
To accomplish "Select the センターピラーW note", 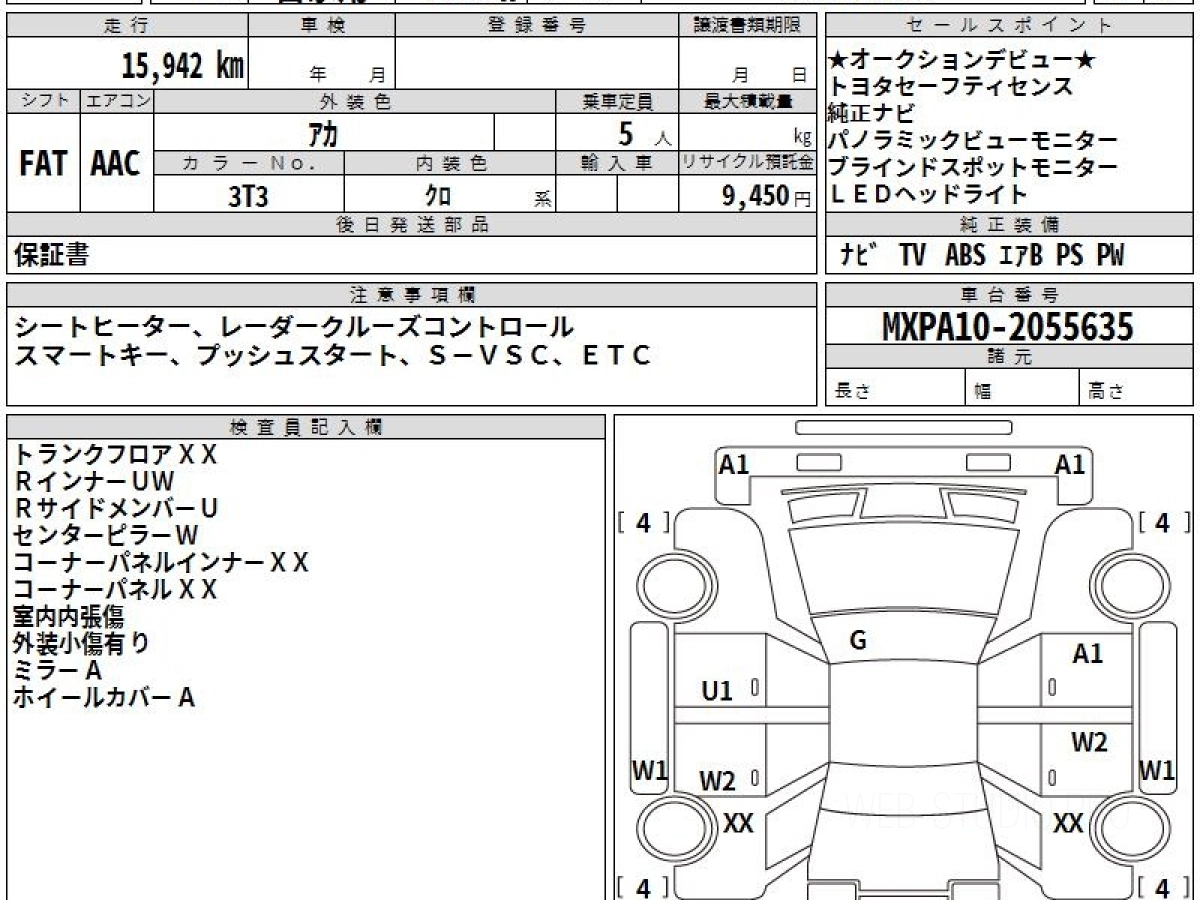I will [x=106, y=535].
